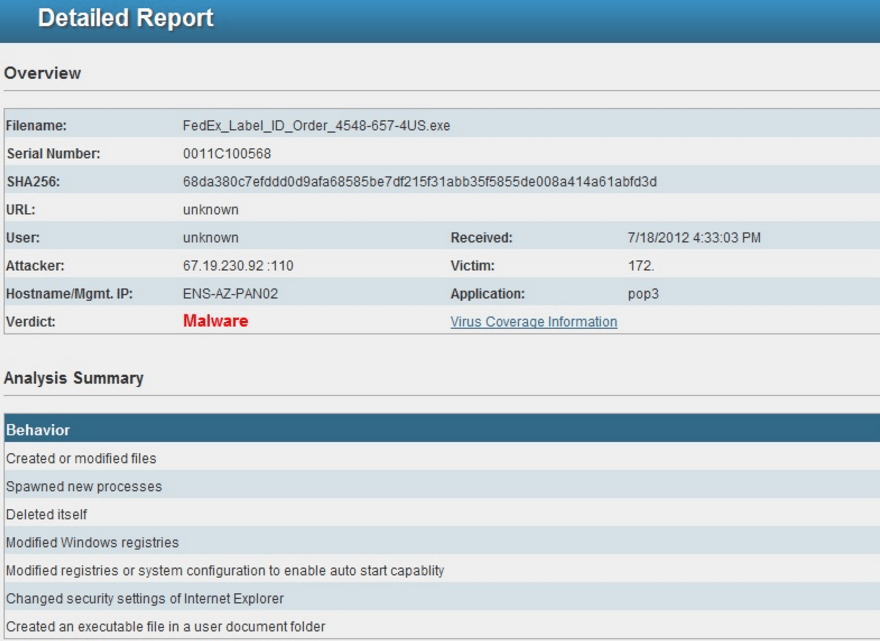Click the Victim: label
The height and width of the screenshot is (641, 880).
pos(473,266)
